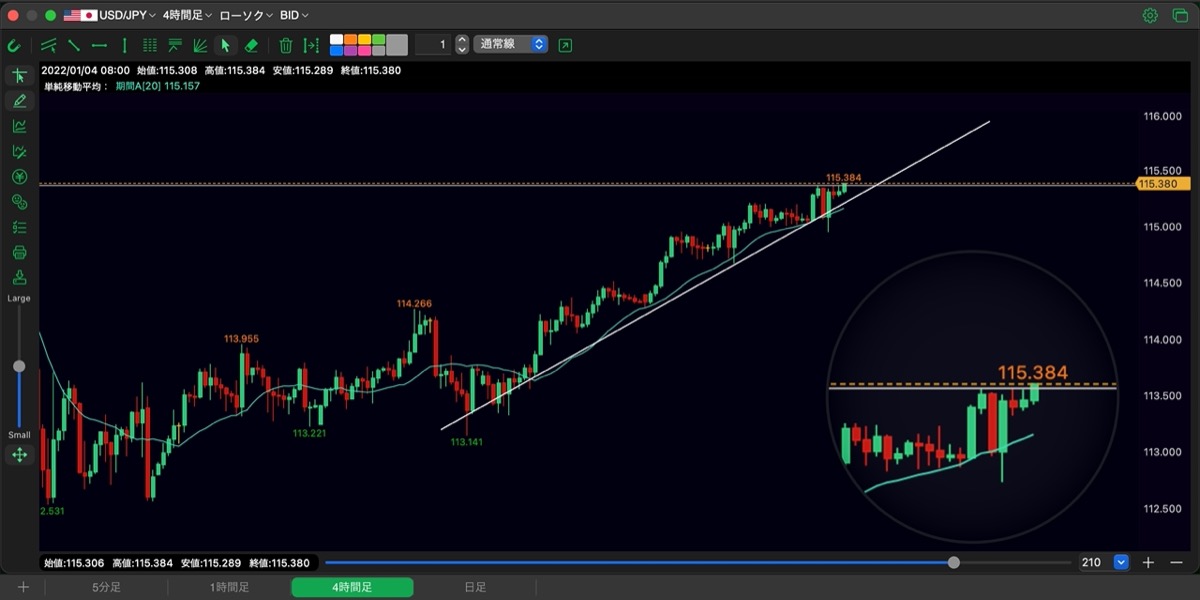Select the vertical line drawing tool
Screen dimensions: 1200x600
(x=124, y=45)
